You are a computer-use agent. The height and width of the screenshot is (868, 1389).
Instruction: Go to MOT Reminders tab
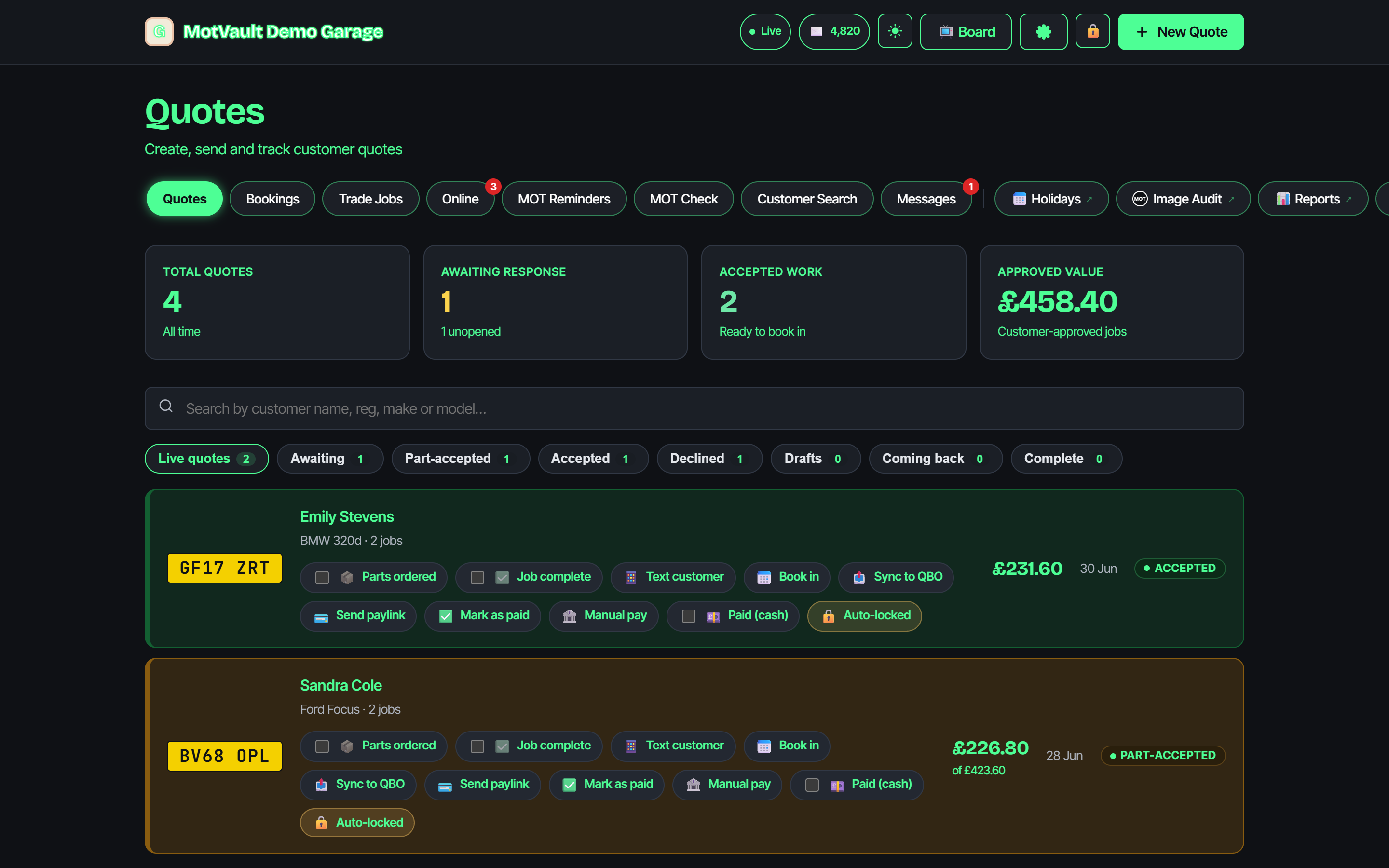(564, 199)
